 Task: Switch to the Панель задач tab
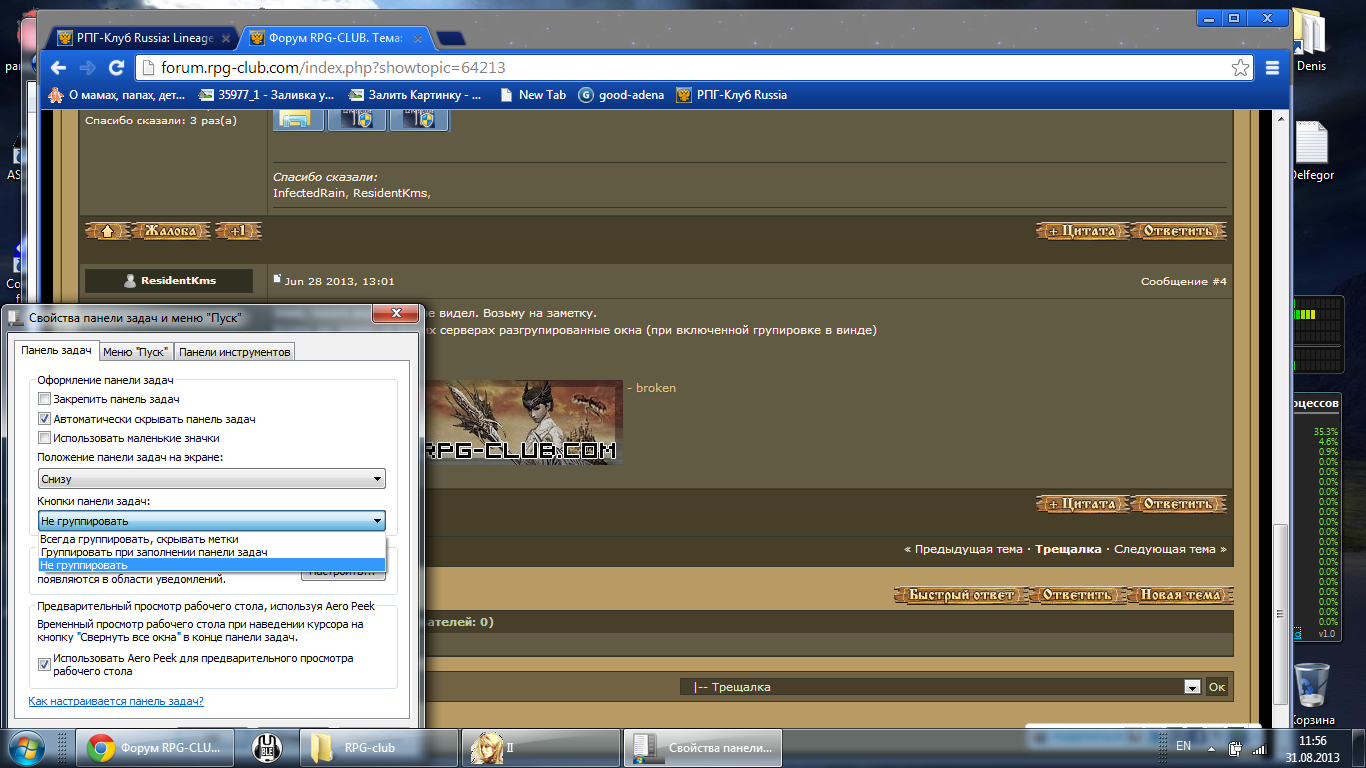coord(57,350)
